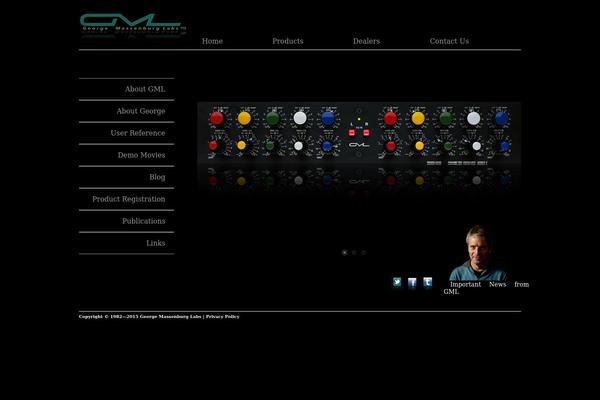
Task: Open the Dealers menu item
Action: click(366, 41)
